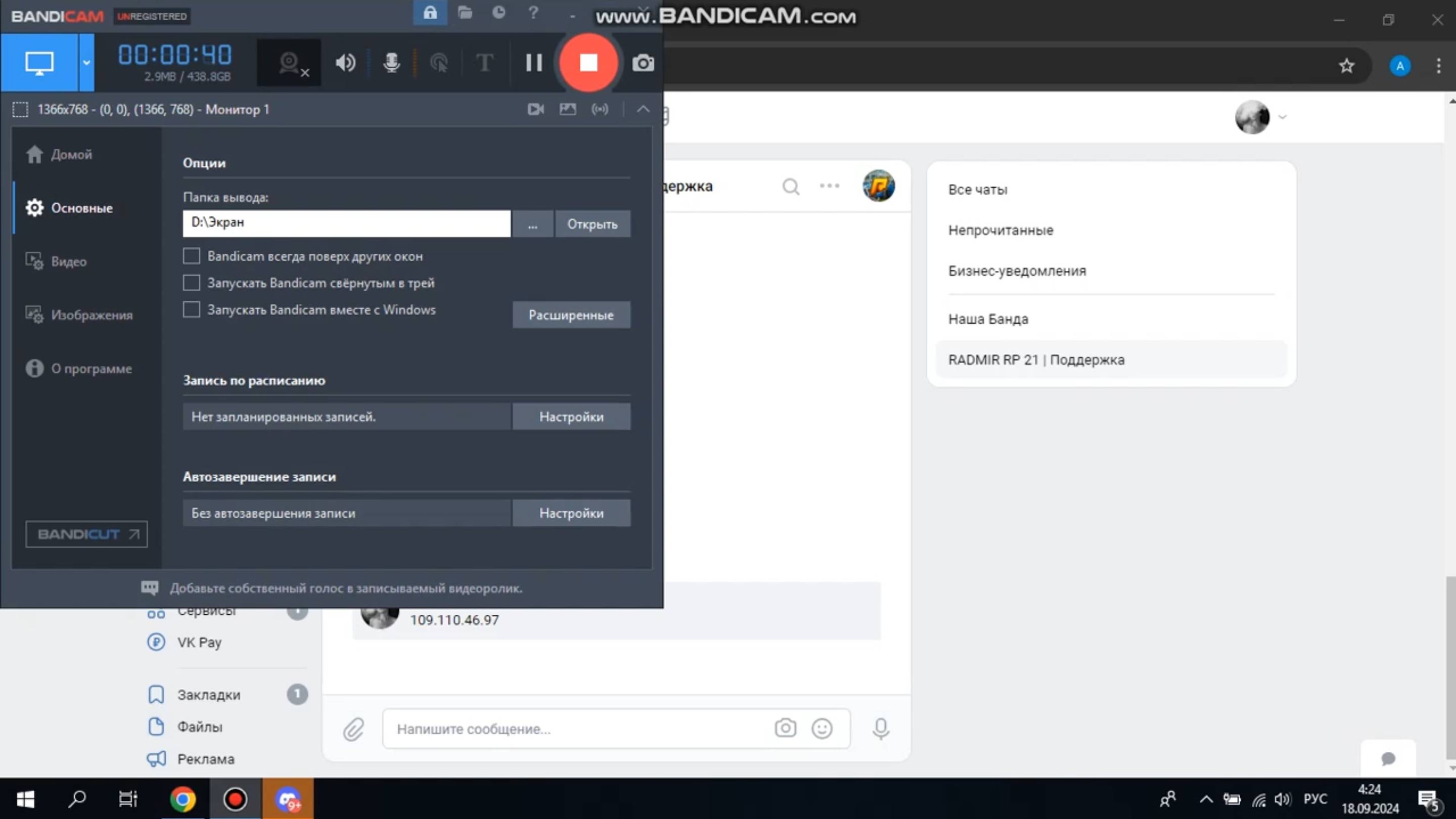The height and width of the screenshot is (819, 1456).
Task: Click the text overlay T icon
Action: pyautogui.click(x=484, y=62)
